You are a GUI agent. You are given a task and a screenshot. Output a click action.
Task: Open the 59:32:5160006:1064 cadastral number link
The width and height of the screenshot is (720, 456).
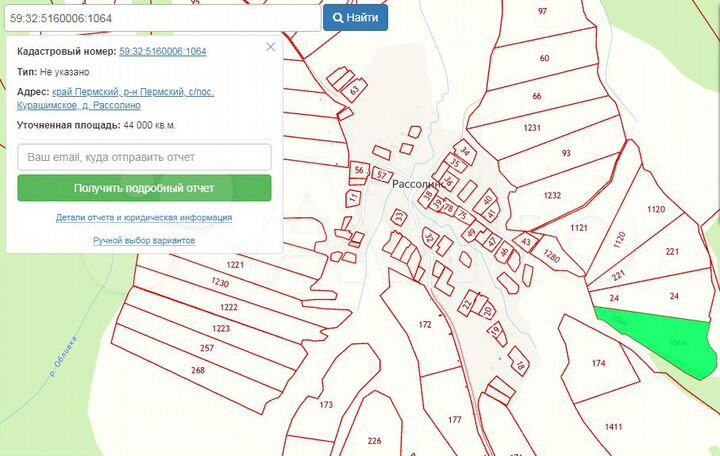point(162,51)
